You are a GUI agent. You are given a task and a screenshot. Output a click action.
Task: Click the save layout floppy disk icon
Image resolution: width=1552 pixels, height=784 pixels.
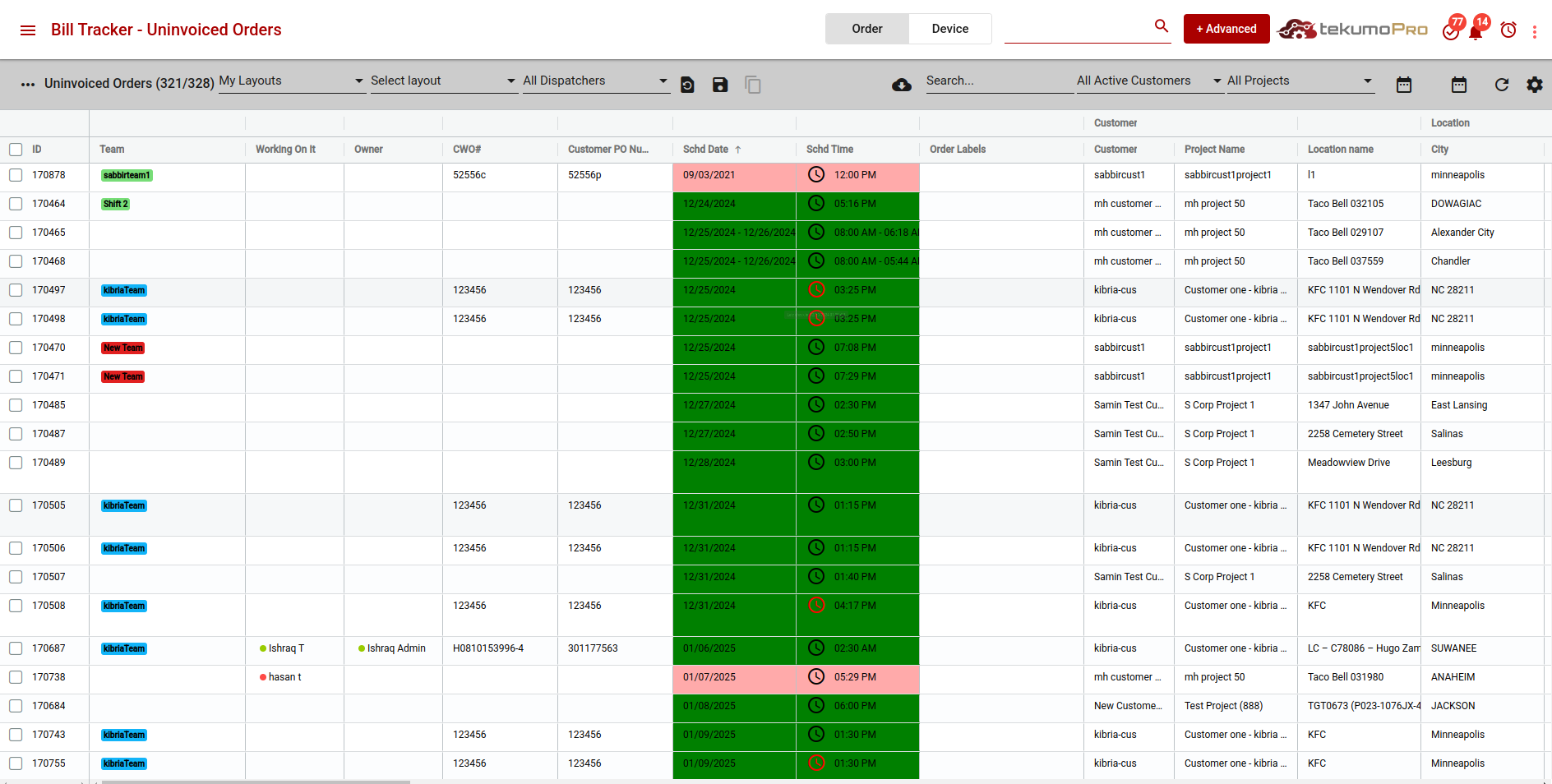pos(720,85)
